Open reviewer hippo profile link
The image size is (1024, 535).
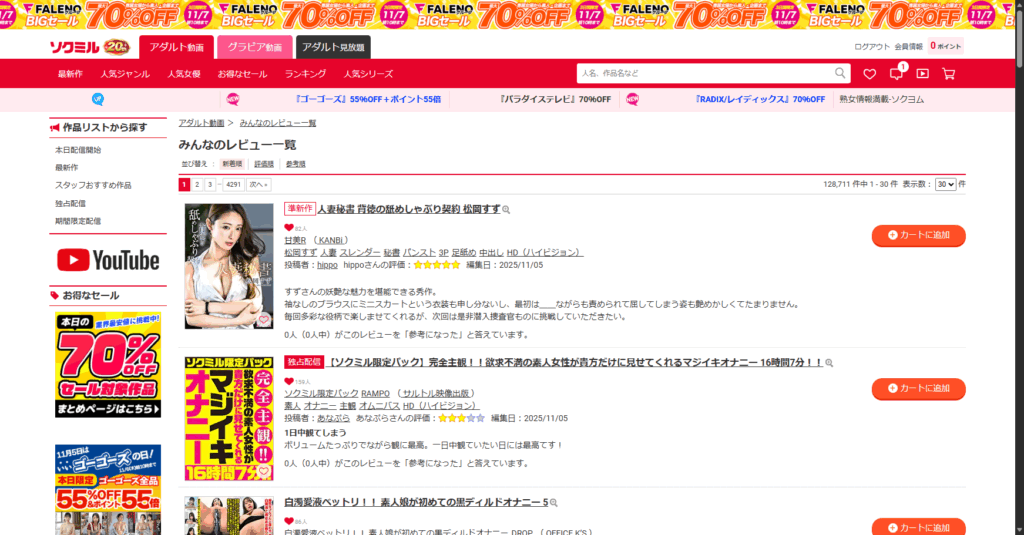[x=327, y=265]
